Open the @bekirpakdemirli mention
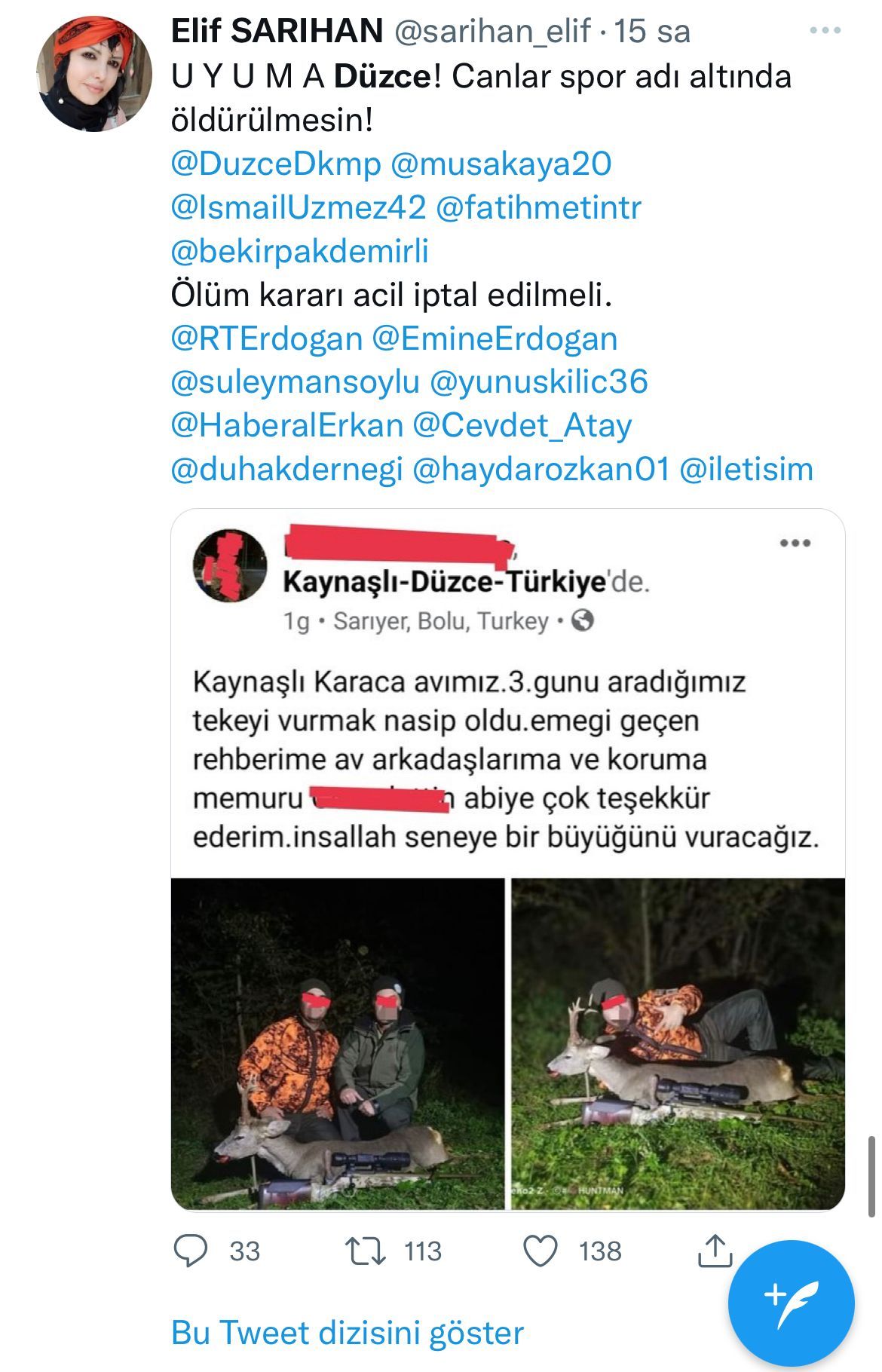 300,251
